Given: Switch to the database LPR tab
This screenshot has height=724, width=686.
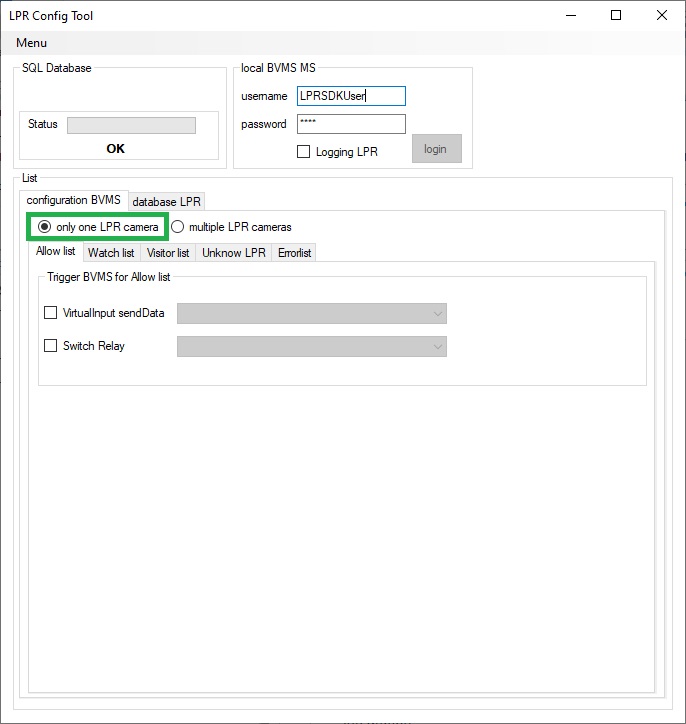Looking at the screenshot, I should [167, 202].
